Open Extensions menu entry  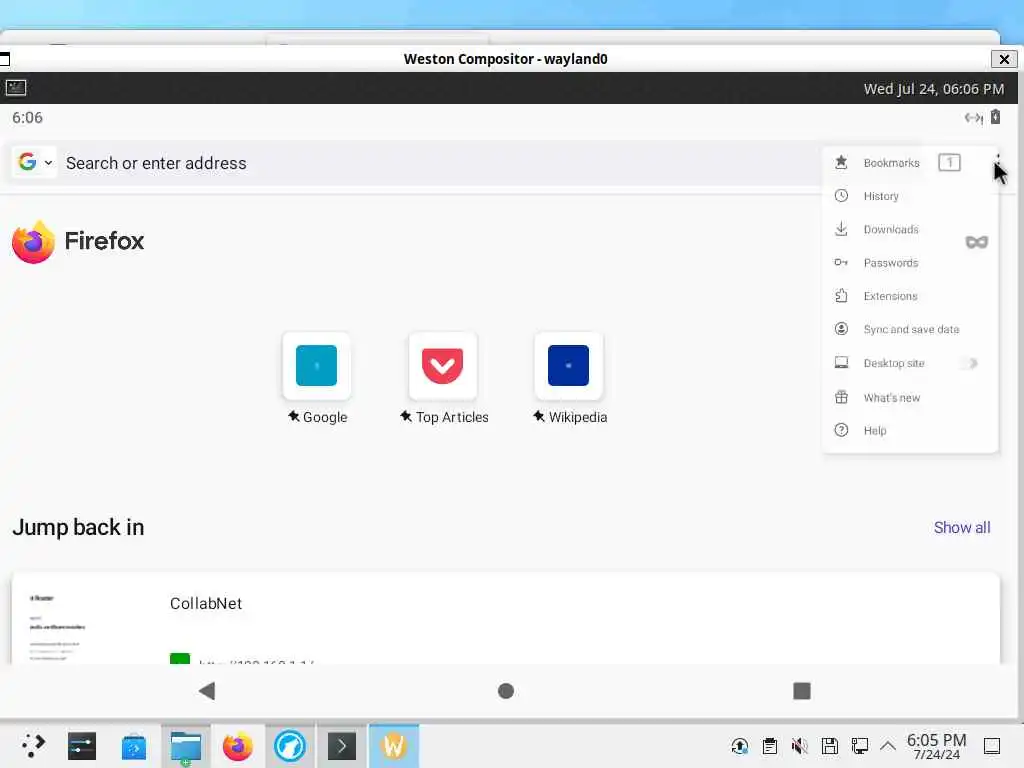pos(890,296)
